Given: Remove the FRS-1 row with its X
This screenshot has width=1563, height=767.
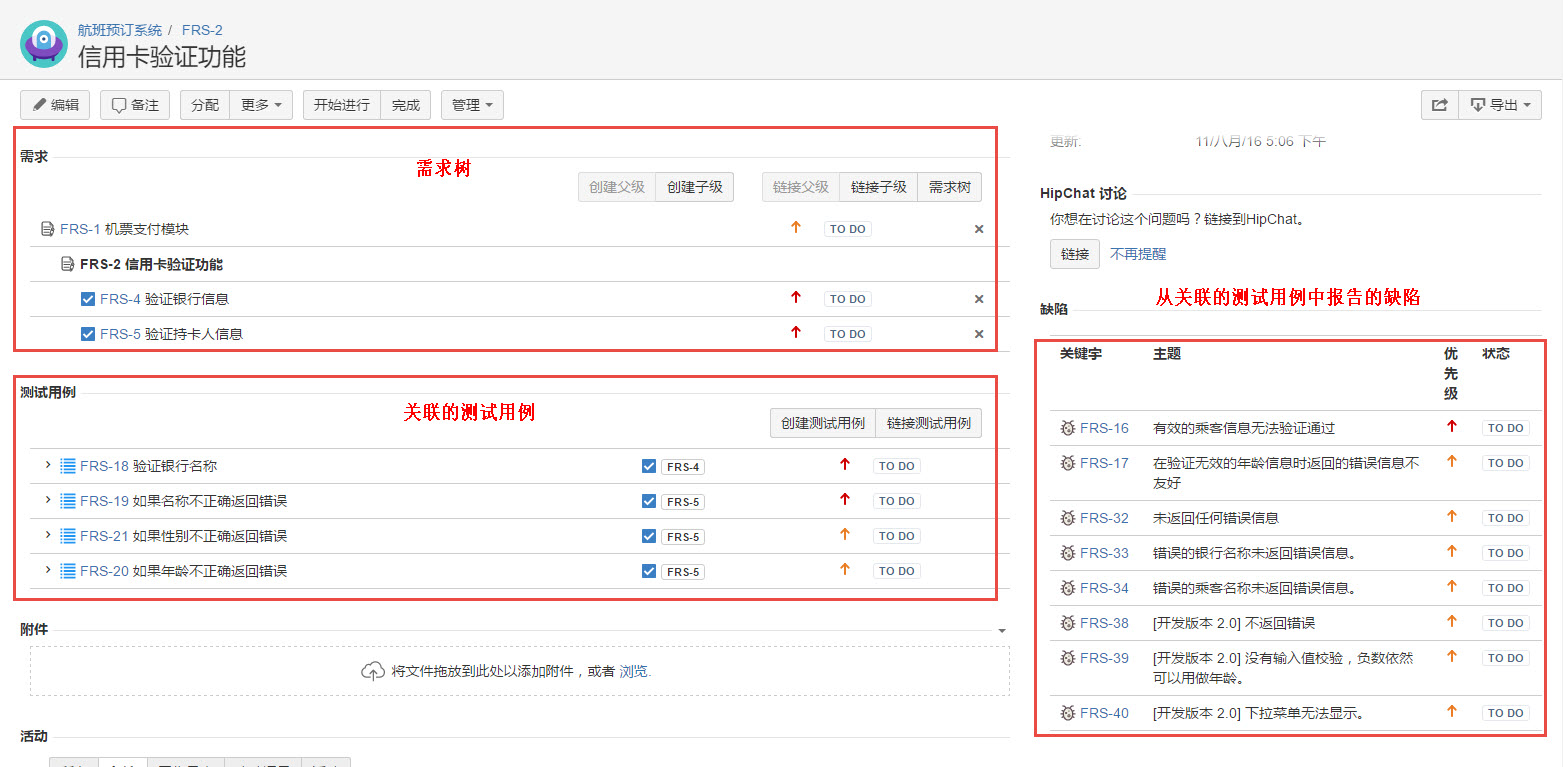Looking at the screenshot, I should [979, 229].
